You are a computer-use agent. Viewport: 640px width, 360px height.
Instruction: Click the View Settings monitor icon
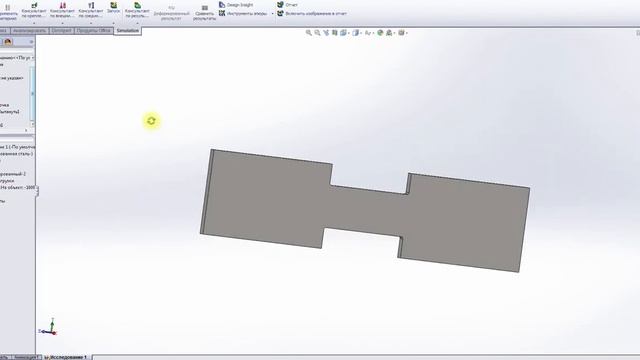click(401, 33)
